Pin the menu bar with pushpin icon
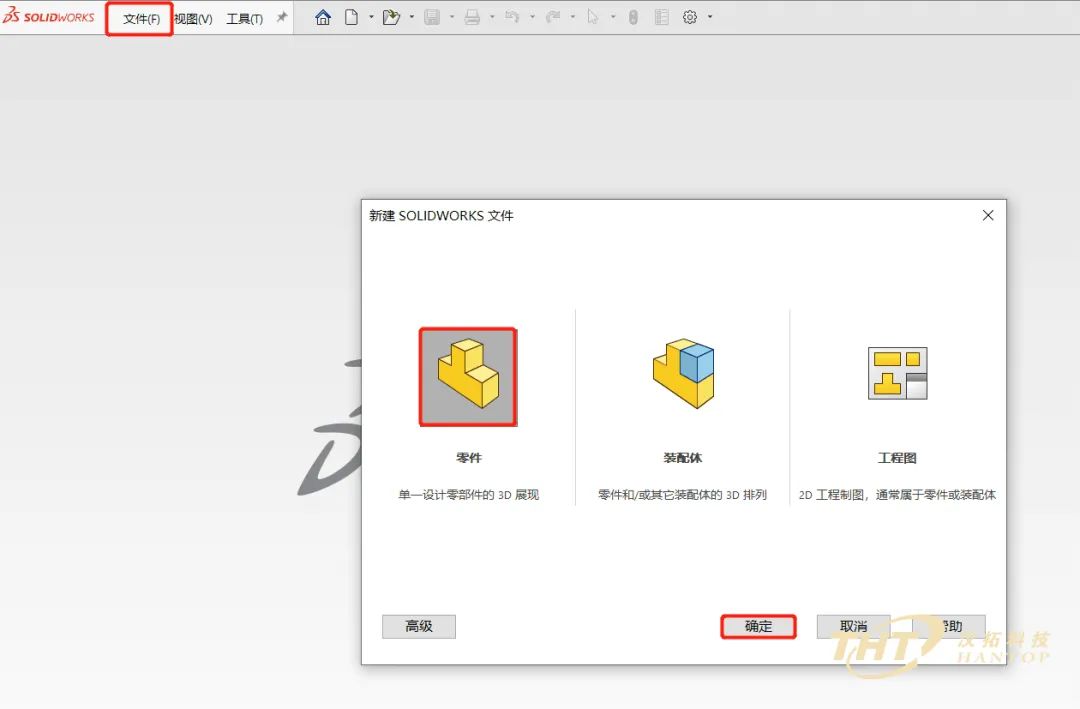The height and width of the screenshot is (709, 1080). pos(282,17)
